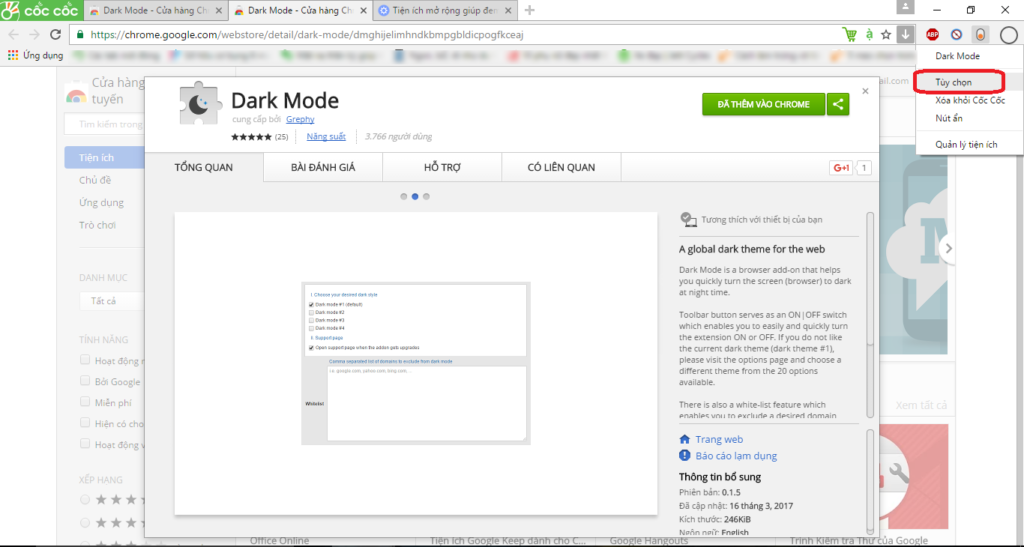Screen dimensions: 1024x547
Task: Open the 'Báo cáo lạm dụng' link
Action: pos(735,456)
